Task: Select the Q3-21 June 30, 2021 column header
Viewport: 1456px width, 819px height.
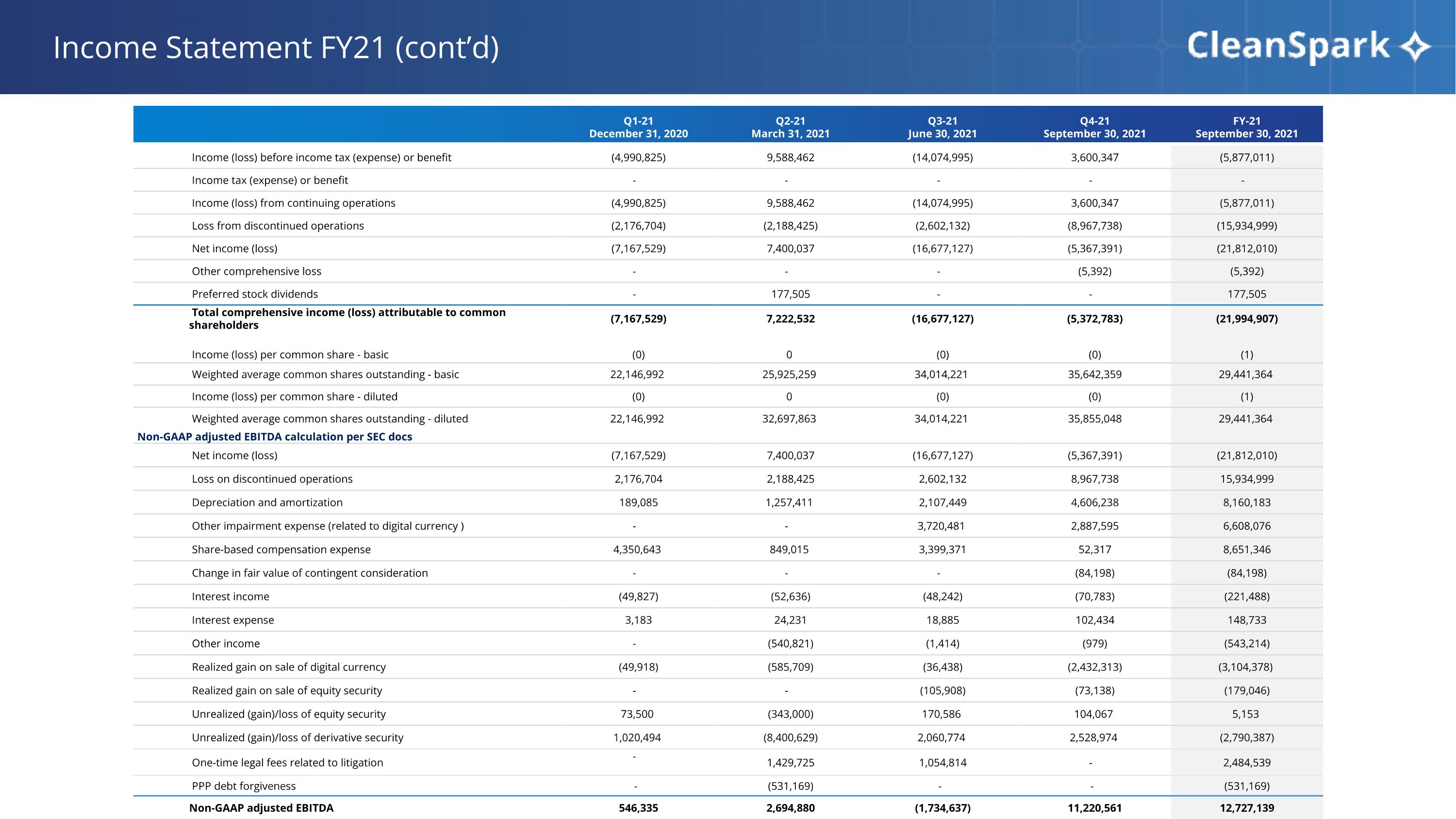Action: [x=942, y=127]
